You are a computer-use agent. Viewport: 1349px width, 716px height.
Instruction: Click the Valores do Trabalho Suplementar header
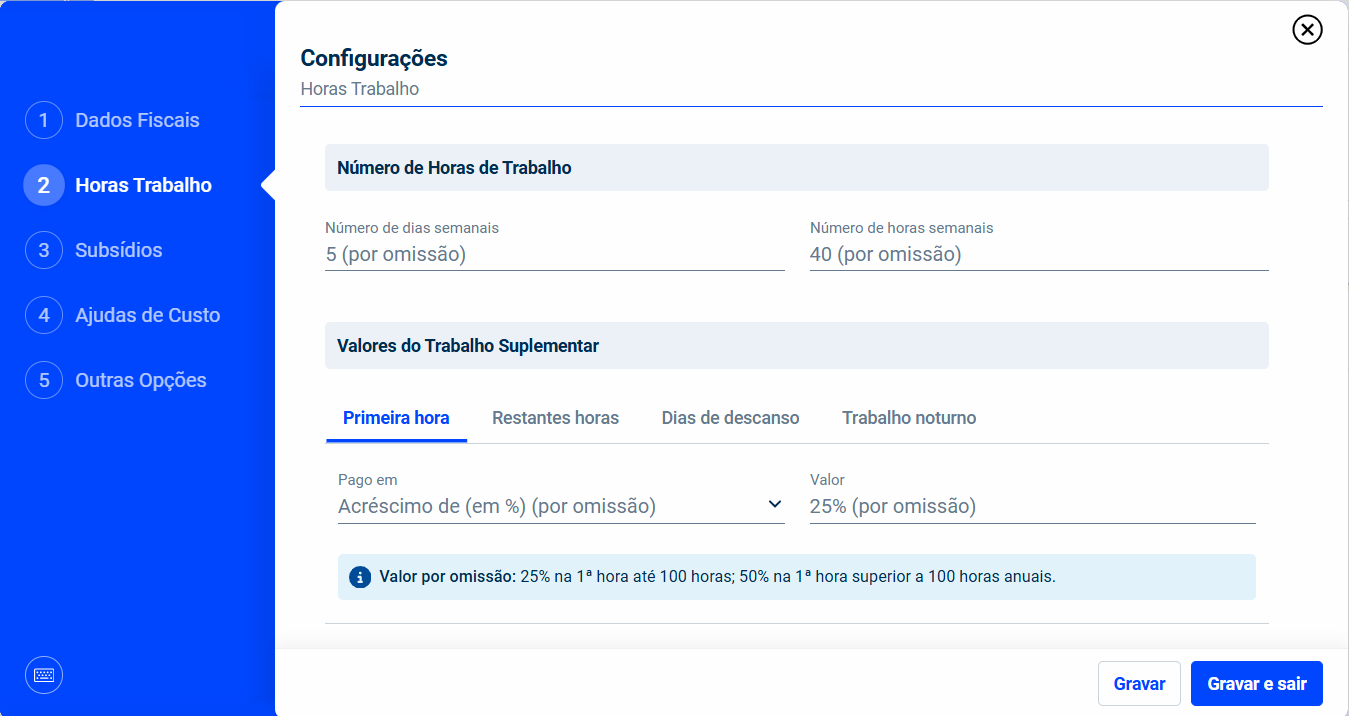coord(797,346)
